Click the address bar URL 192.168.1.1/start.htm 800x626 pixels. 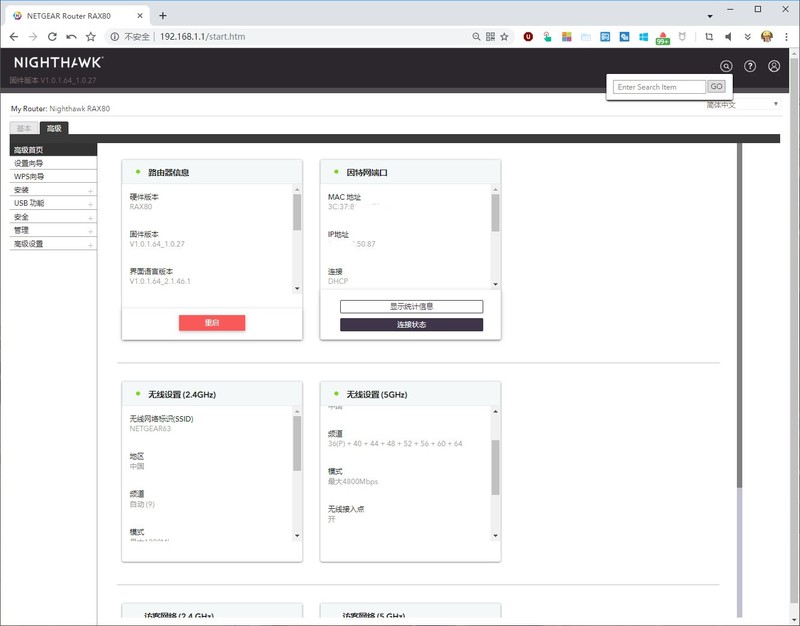(203, 37)
